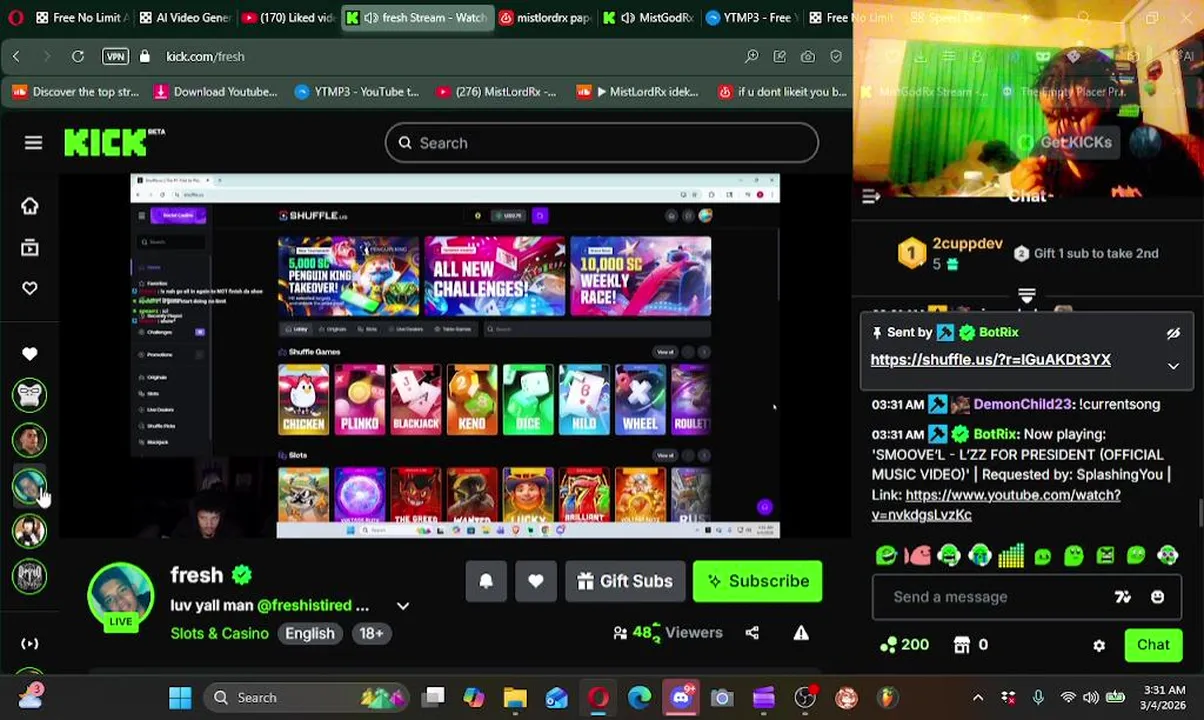This screenshot has height=720, width=1204.
Task: Toggle the VPN badge in address bar
Action: 116,56
